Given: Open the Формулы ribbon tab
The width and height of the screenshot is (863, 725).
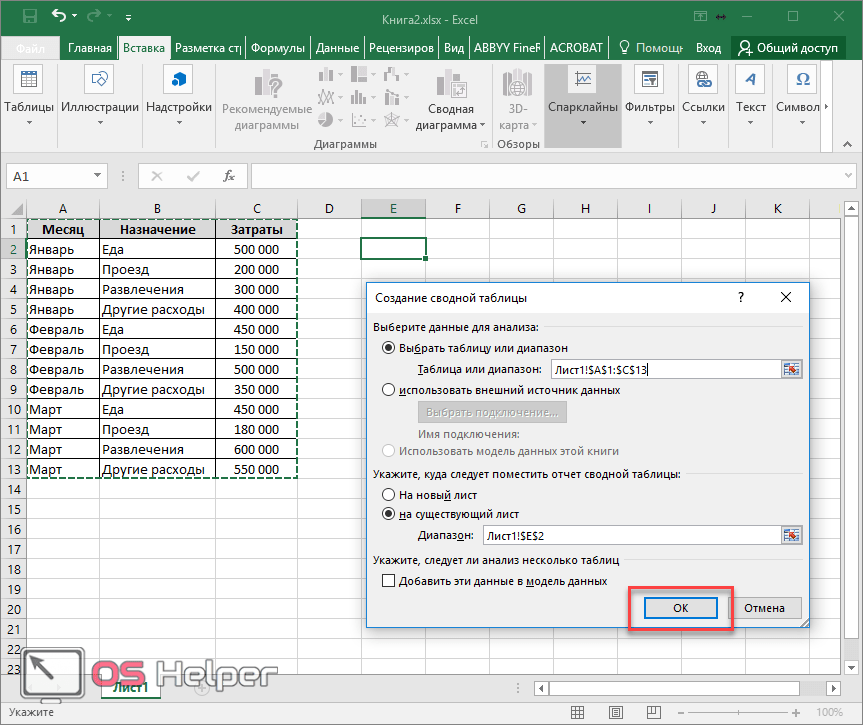Looking at the screenshot, I should pyautogui.click(x=277, y=47).
